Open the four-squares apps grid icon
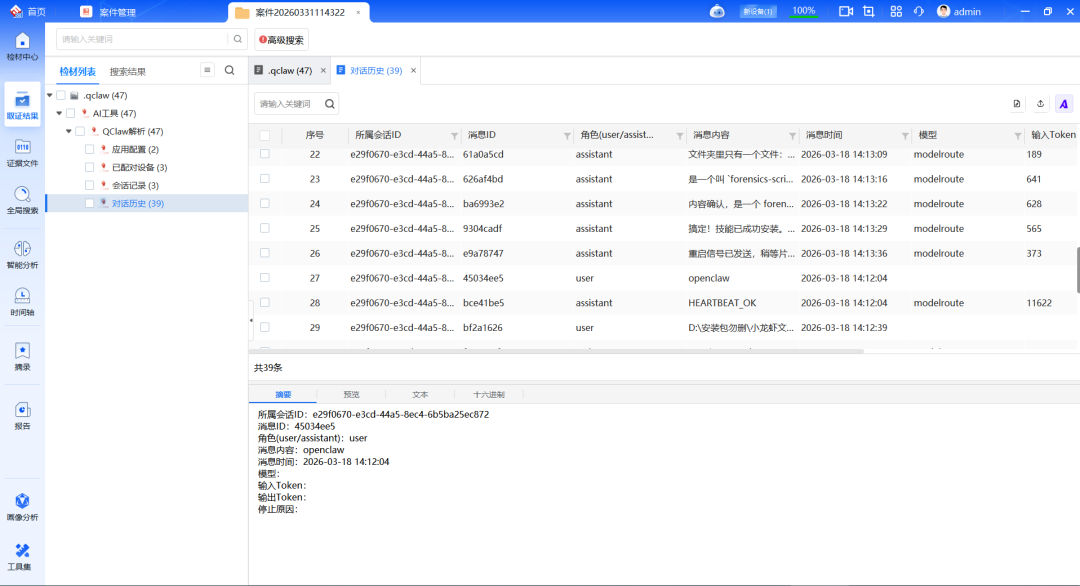Image resolution: width=1080 pixels, height=586 pixels. (x=896, y=12)
